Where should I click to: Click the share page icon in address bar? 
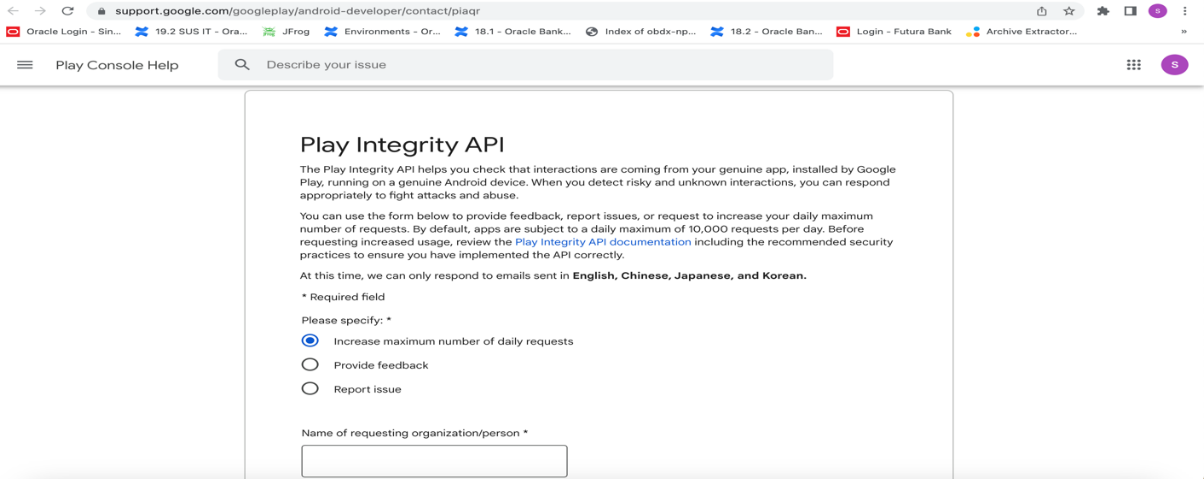(x=1042, y=11)
